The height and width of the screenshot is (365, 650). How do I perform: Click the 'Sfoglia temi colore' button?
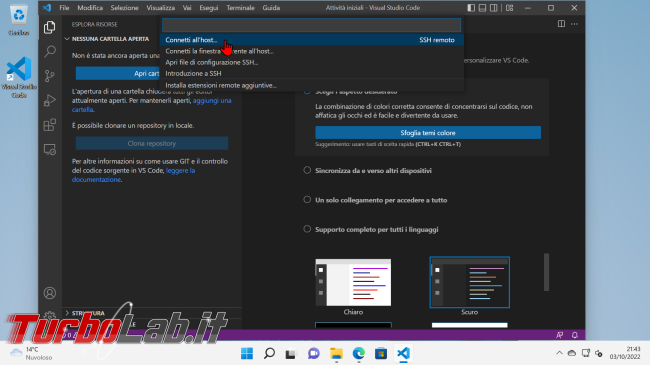[x=428, y=133]
